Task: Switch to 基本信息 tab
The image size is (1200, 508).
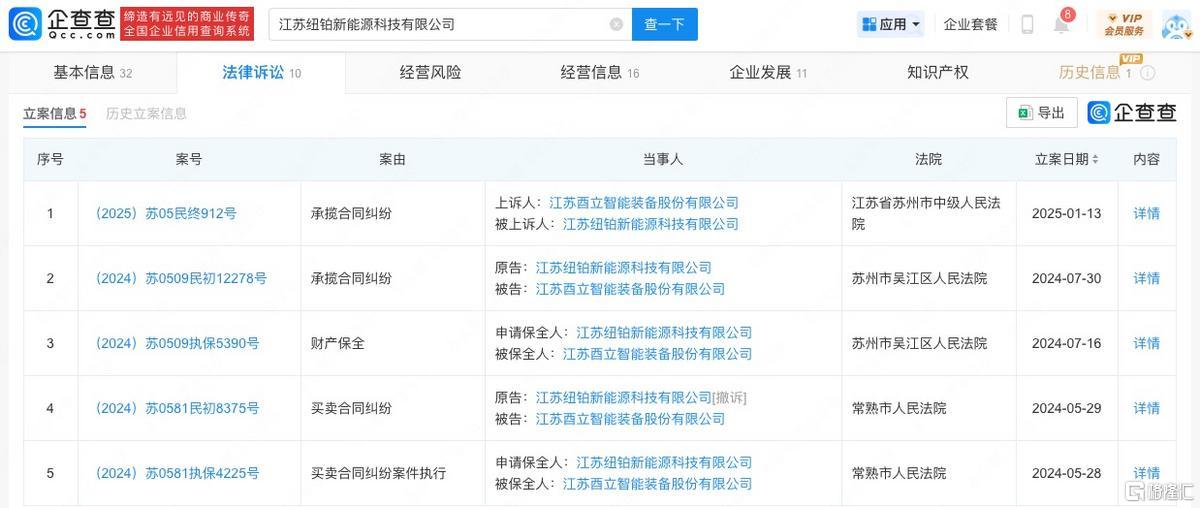Action: 92,73
